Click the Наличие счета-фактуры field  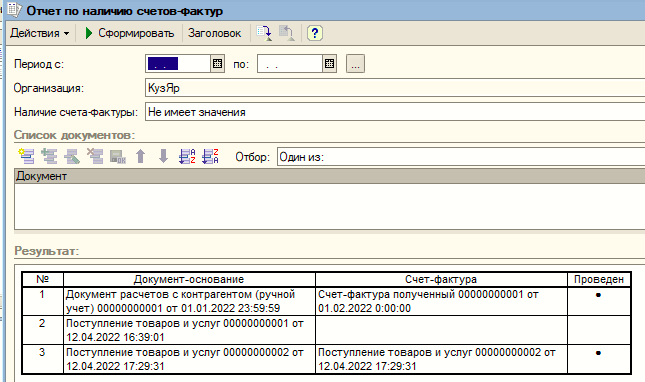tap(395, 112)
